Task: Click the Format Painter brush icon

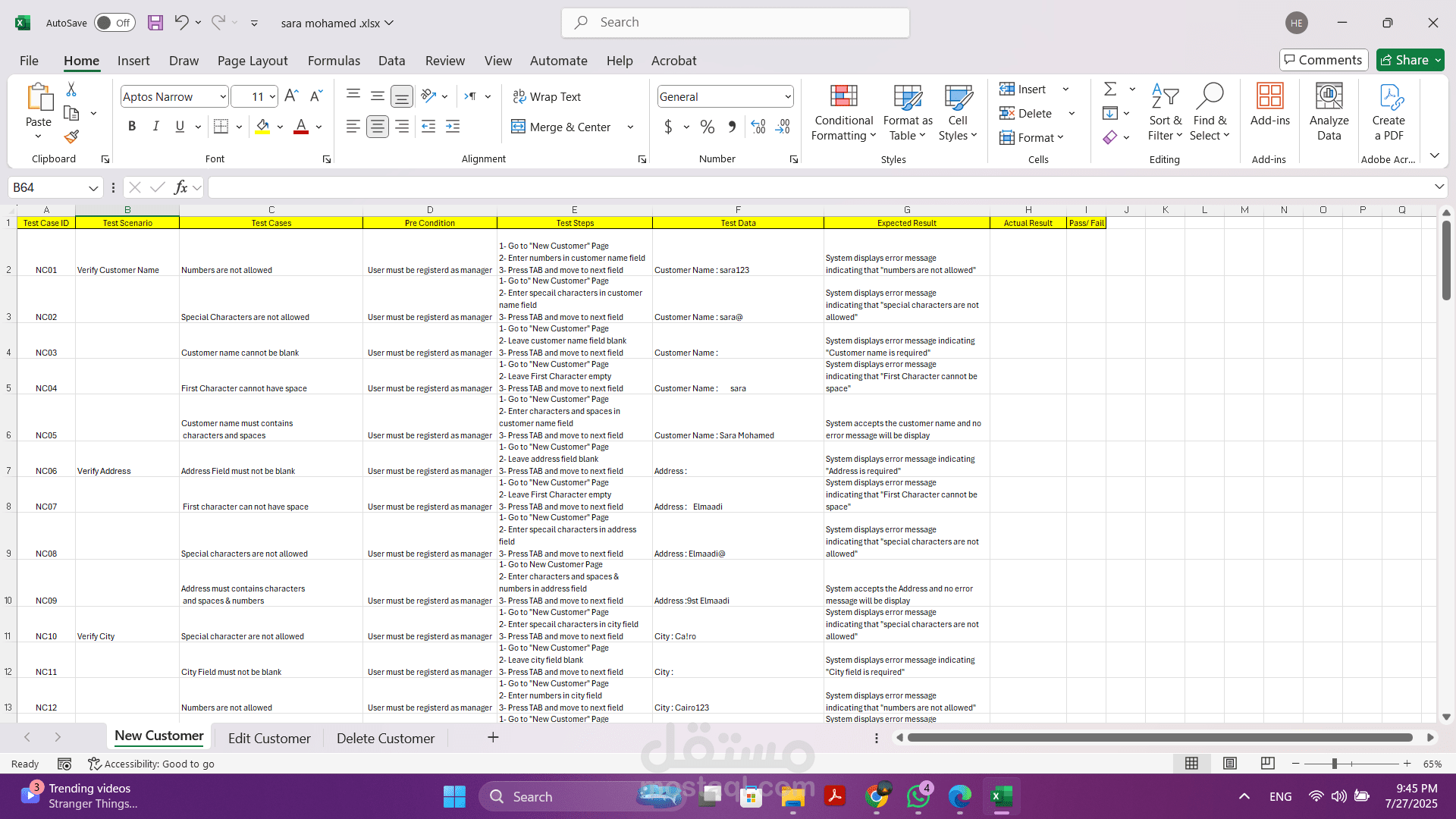Action: [71, 137]
